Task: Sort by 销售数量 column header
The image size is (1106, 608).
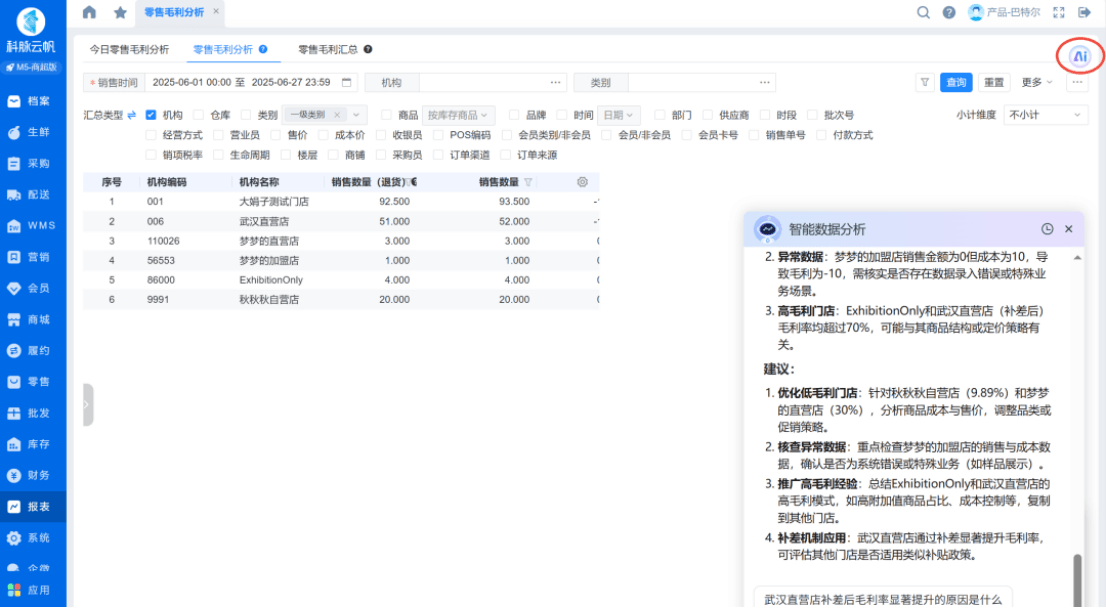Action: [499, 182]
